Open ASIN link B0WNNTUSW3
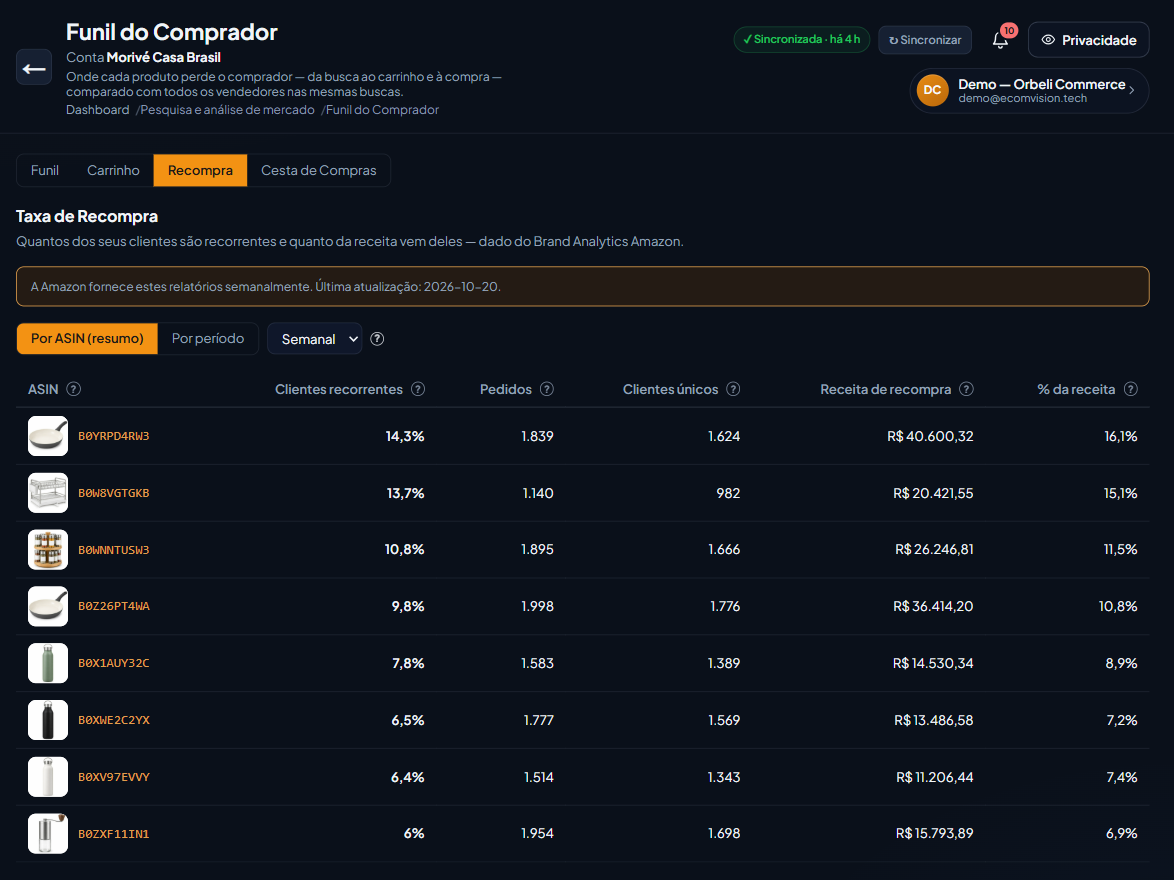 [114, 550]
